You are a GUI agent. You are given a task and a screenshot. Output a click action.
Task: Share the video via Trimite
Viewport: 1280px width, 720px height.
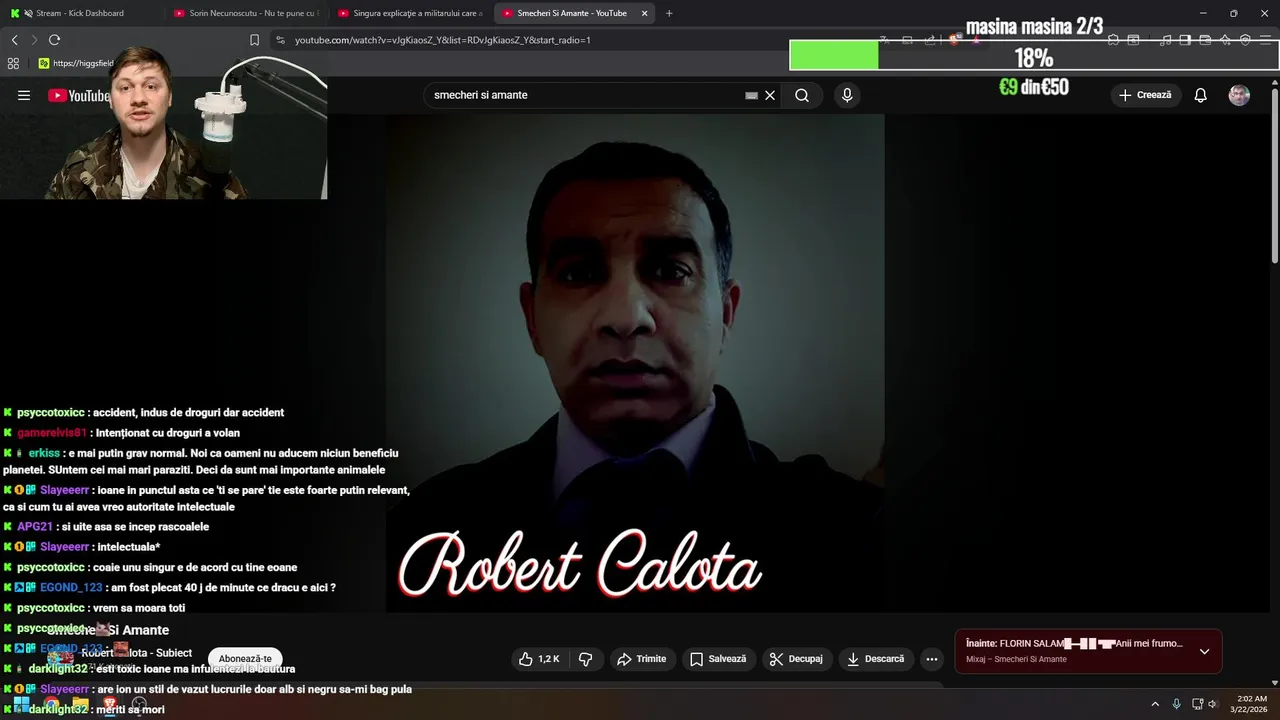pyautogui.click(x=641, y=659)
